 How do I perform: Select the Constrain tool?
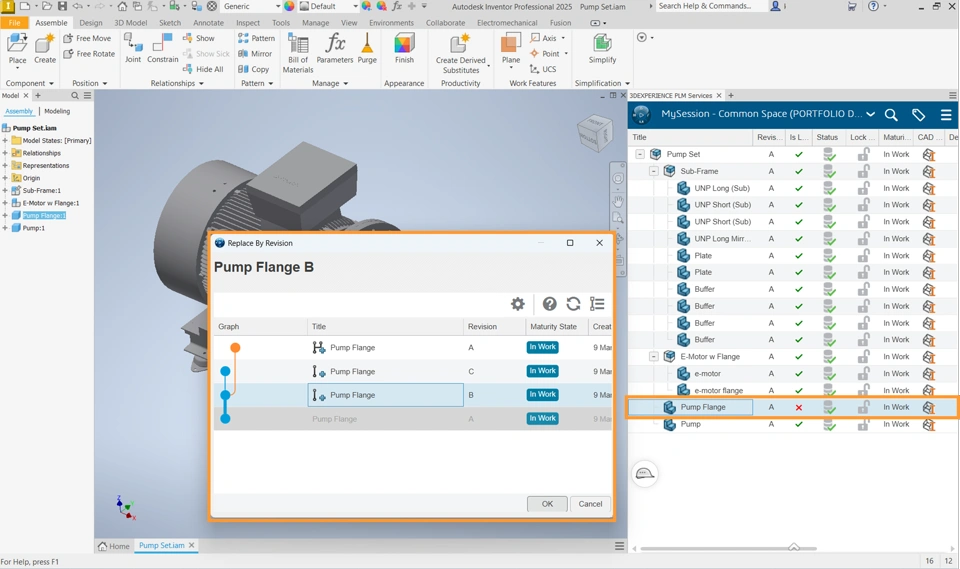162,48
